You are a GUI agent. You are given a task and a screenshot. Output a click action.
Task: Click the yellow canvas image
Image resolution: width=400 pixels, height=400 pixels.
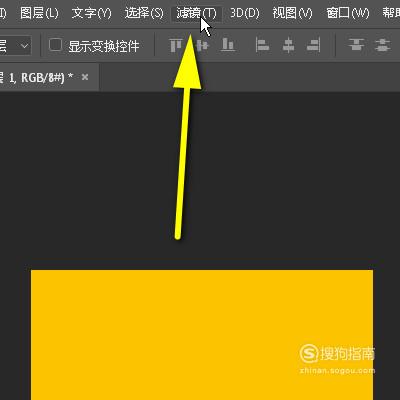click(202, 335)
